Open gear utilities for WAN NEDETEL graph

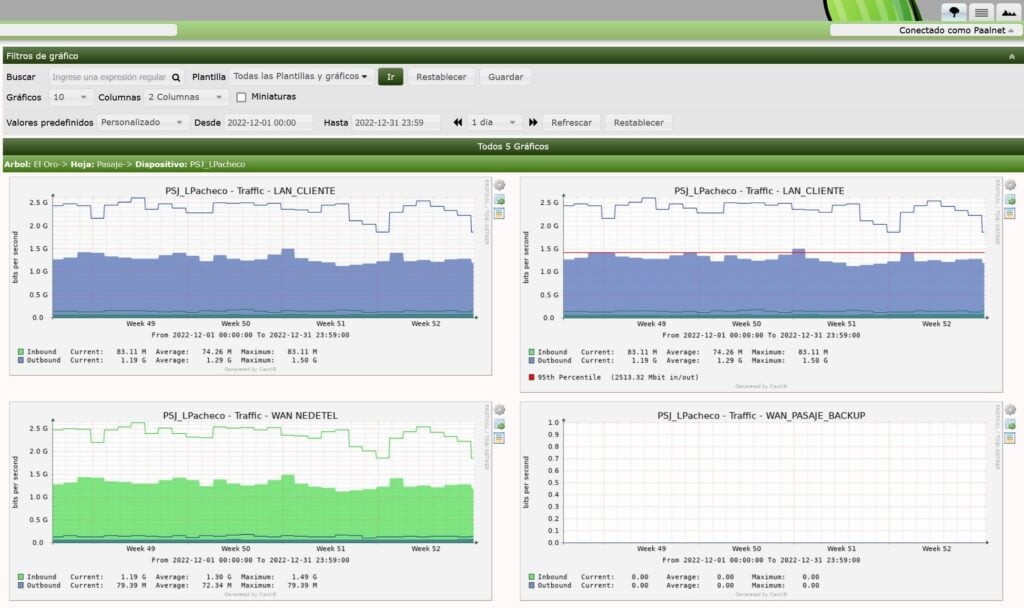[500, 410]
